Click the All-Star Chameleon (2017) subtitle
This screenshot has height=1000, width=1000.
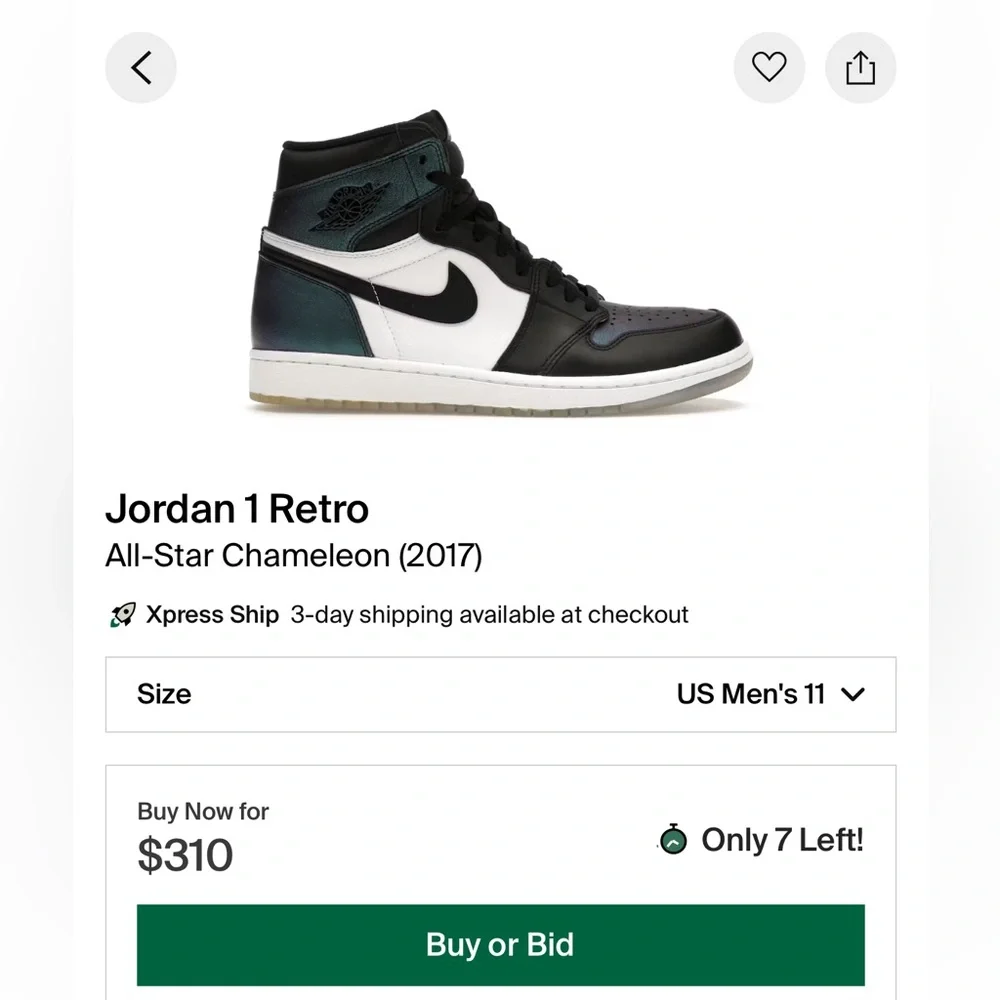(x=293, y=555)
